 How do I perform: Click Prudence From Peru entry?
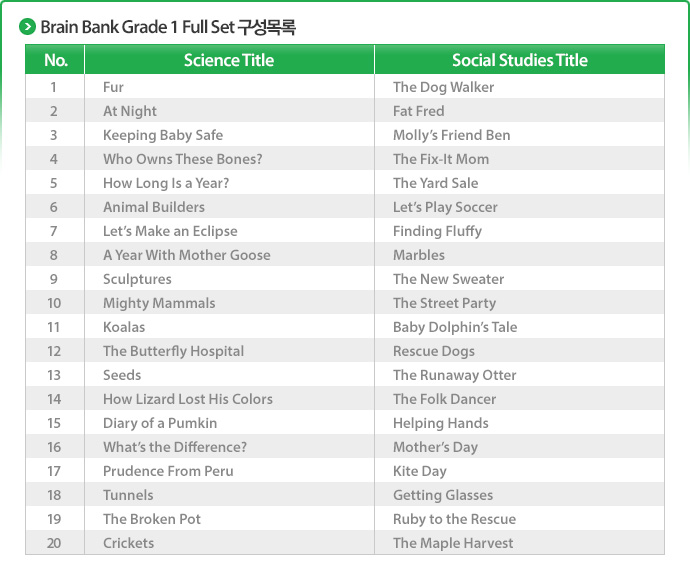(x=168, y=471)
